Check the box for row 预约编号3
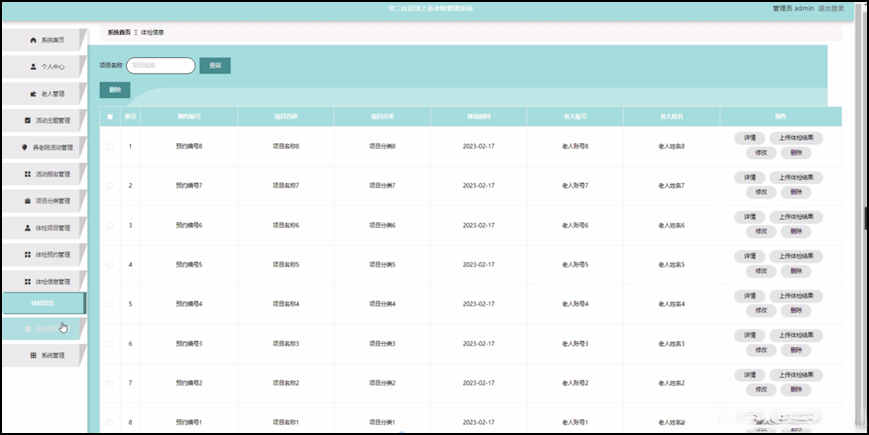 [110, 344]
